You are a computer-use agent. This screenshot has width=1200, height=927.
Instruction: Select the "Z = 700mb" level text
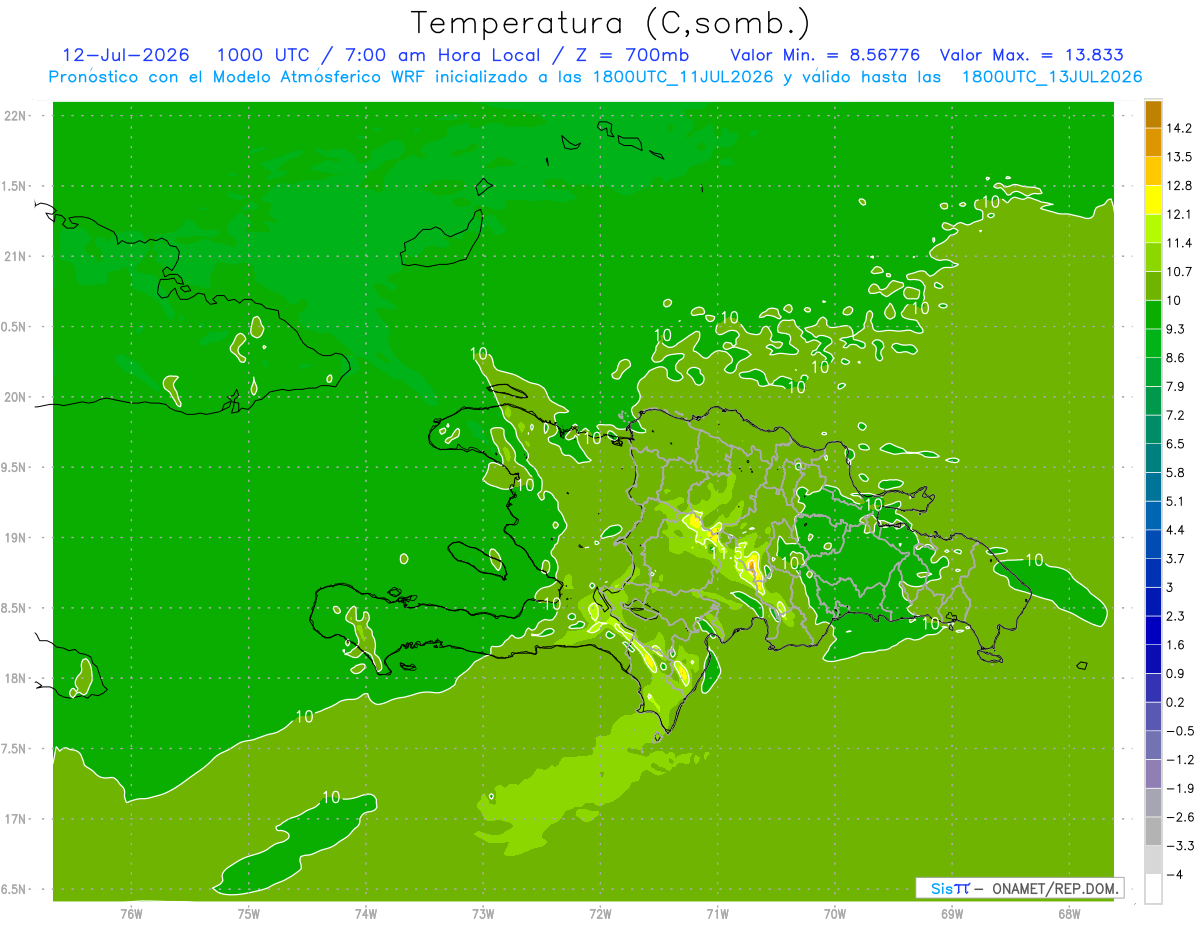pos(634,55)
